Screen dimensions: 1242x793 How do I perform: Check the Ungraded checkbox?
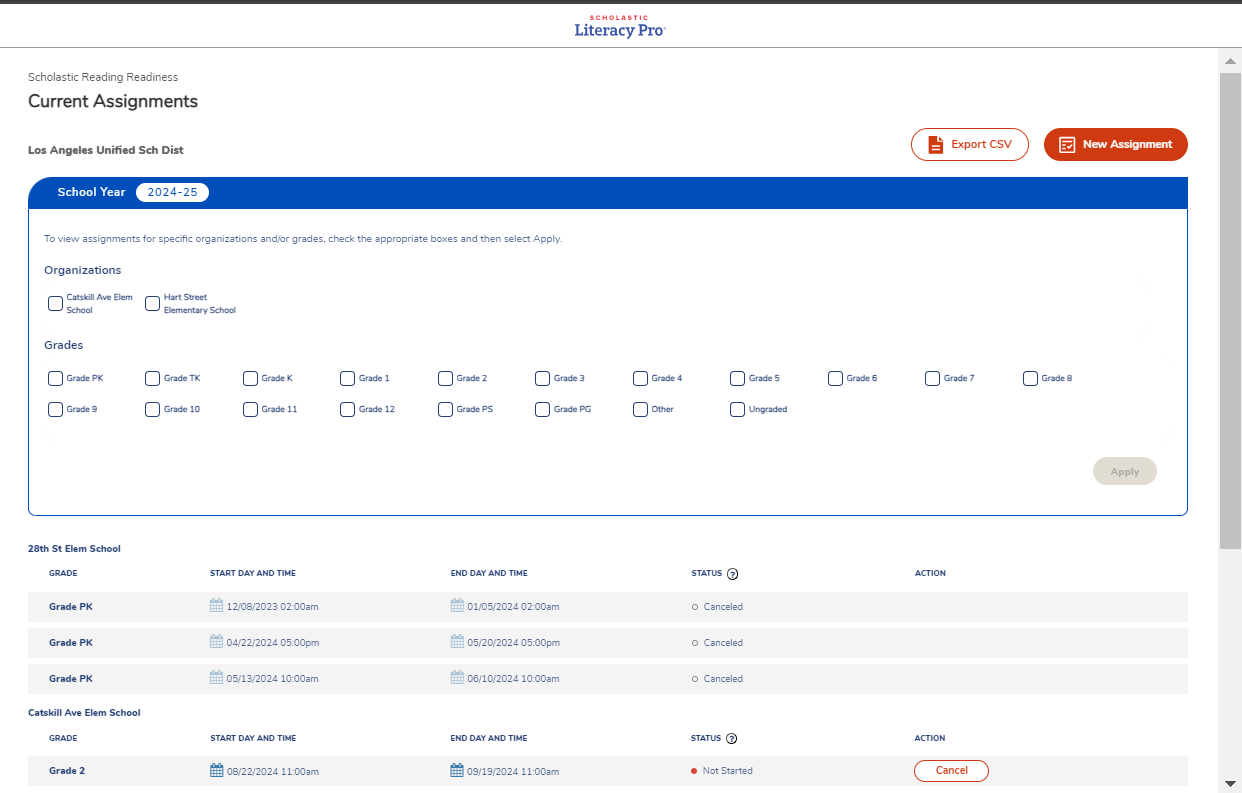pyautogui.click(x=735, y=409)
